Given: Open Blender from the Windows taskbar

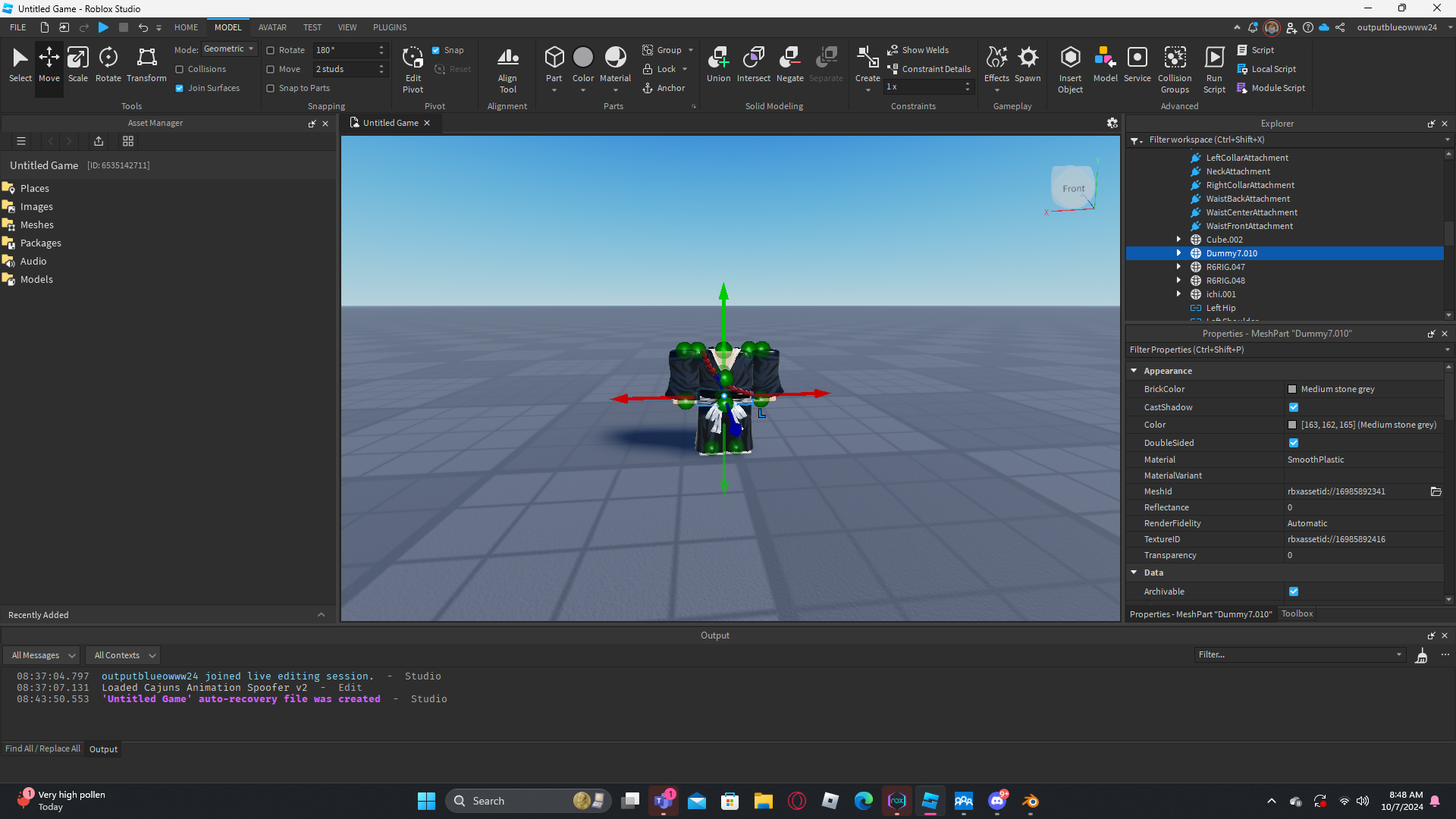Looking at the screenshot, I should click(1030, 801).
